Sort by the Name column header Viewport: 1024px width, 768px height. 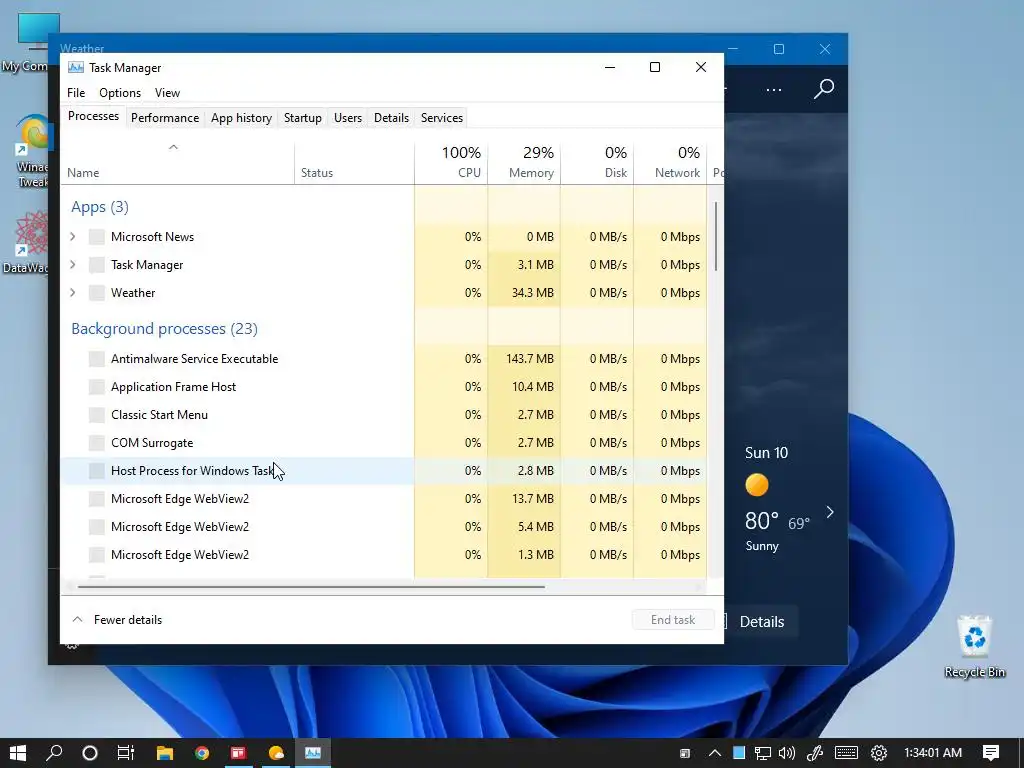(178, 162)
